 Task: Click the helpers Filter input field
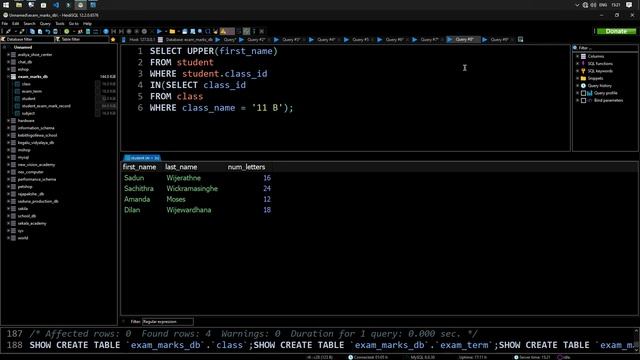pos(606,48)
